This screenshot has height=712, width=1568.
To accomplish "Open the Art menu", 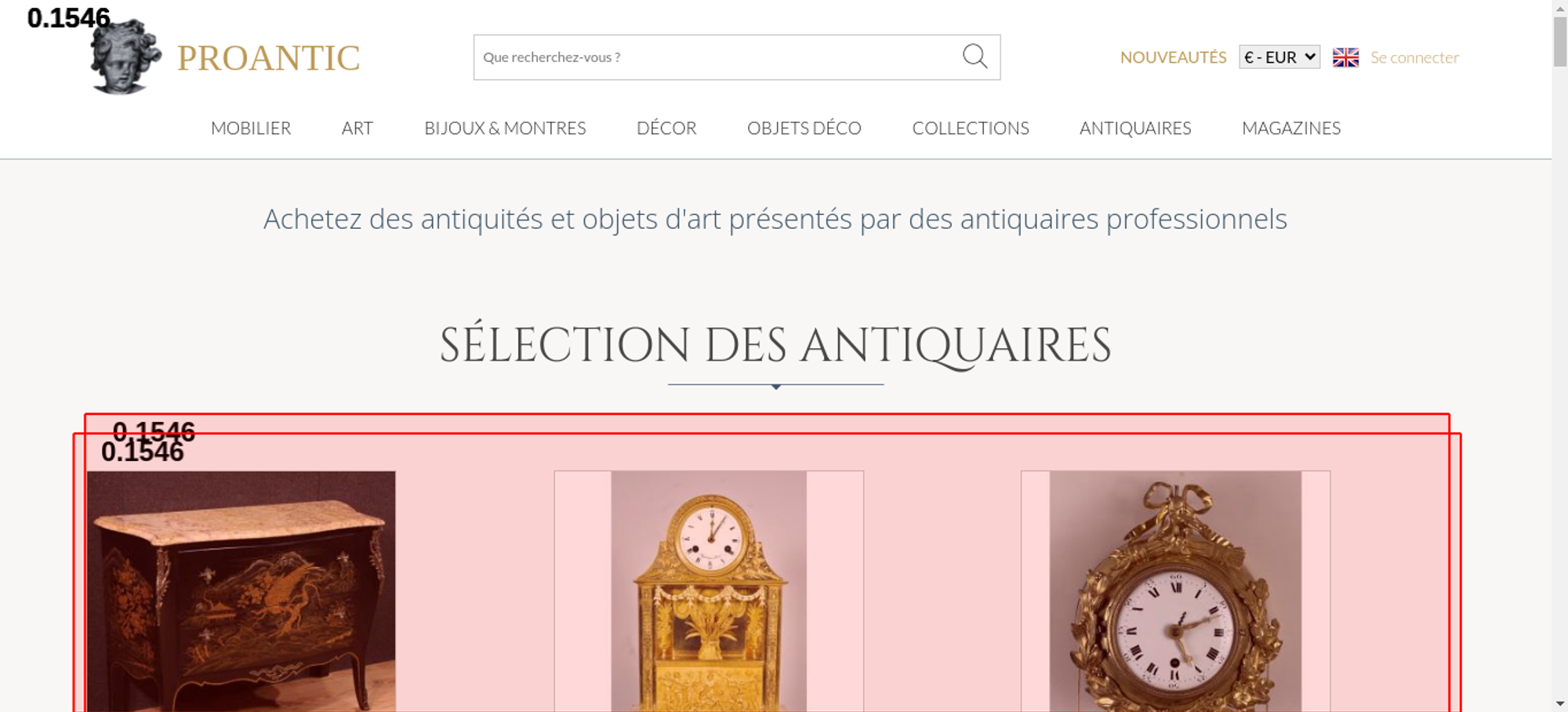I will click(x=358, y=128).
